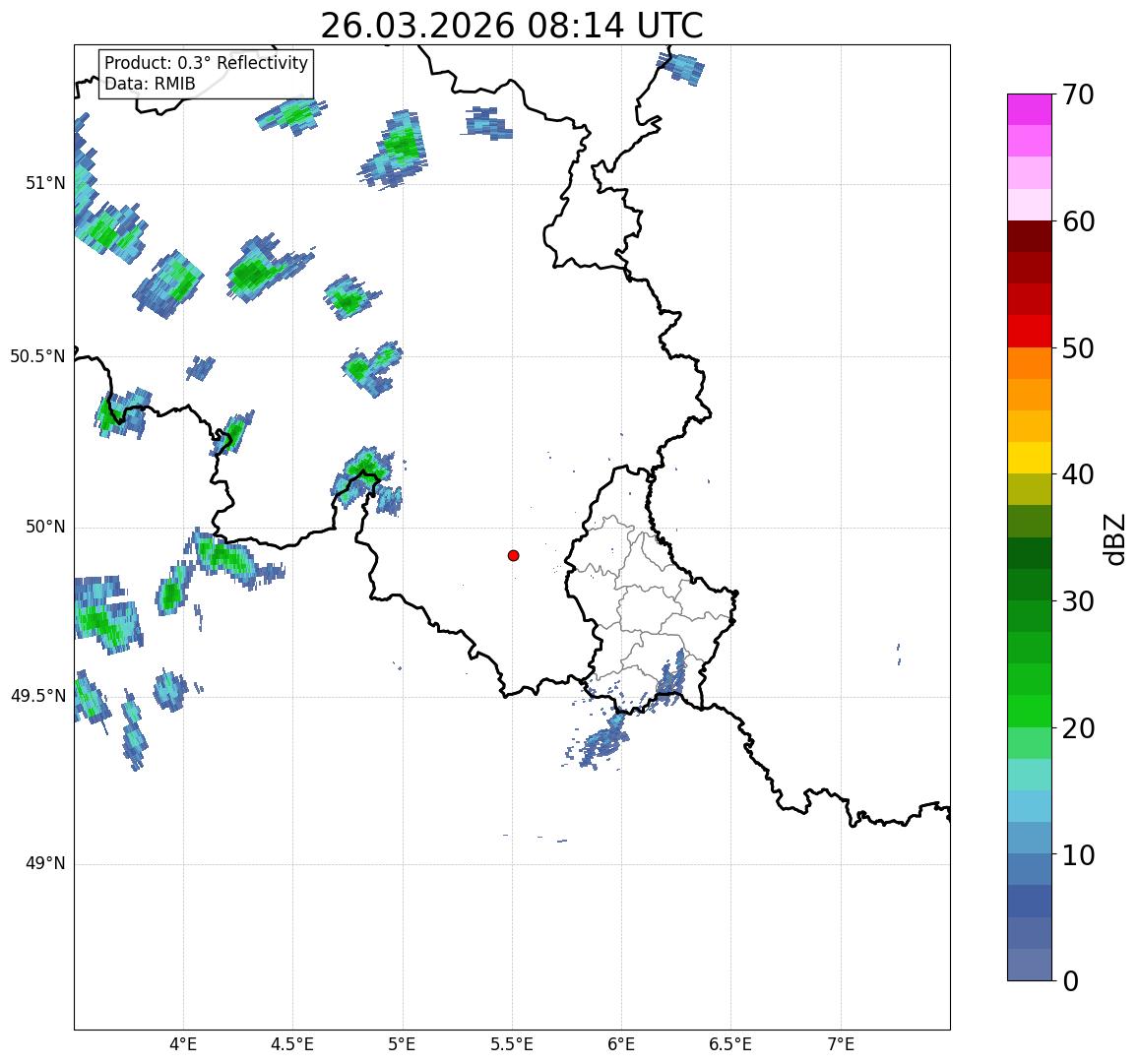
Task: Click the longitude label 4°E
Action: (x=183, y=1044)
